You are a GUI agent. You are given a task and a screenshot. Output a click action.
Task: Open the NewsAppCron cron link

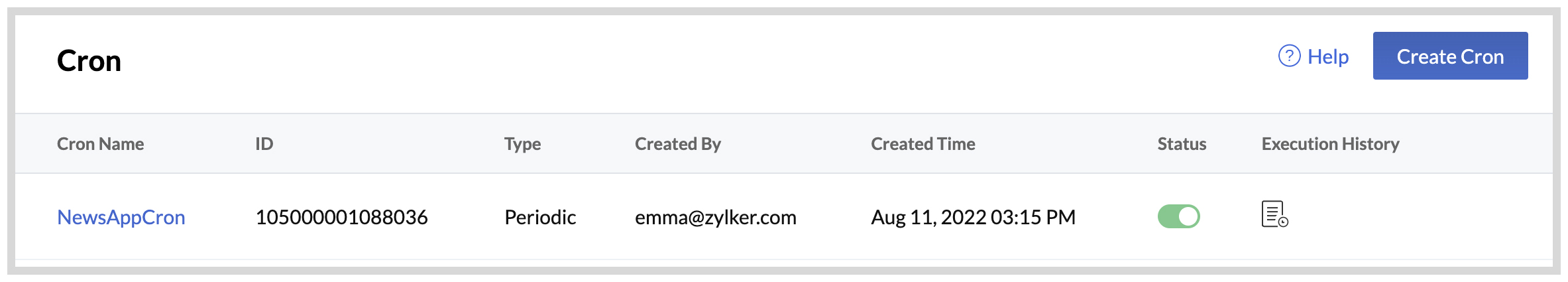[121, 217]
